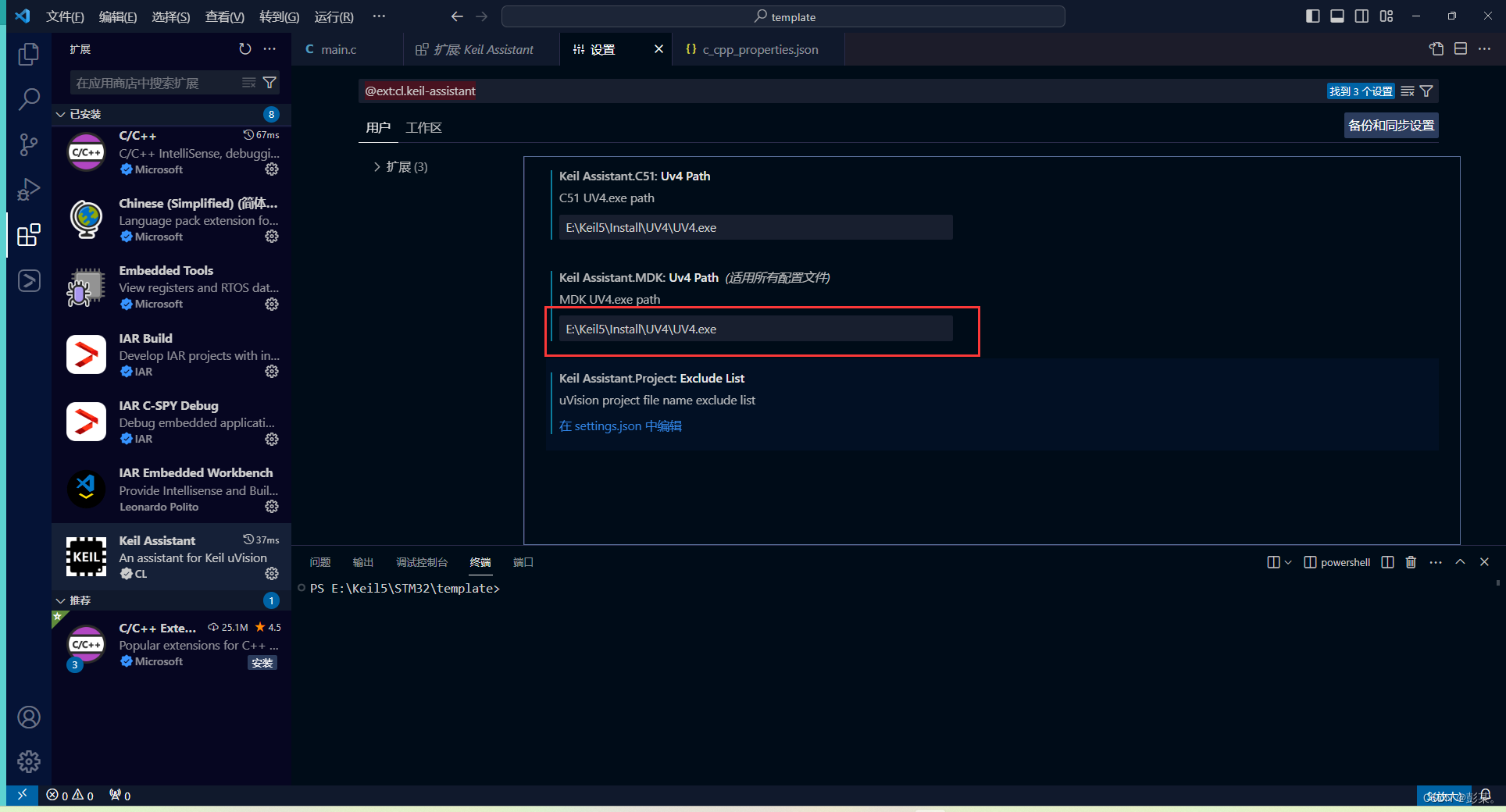Viewport: 1506px width, 812px height.
Task: Open the 运行(R) menu
Action: pyautogui.click(x=334, y=16)
